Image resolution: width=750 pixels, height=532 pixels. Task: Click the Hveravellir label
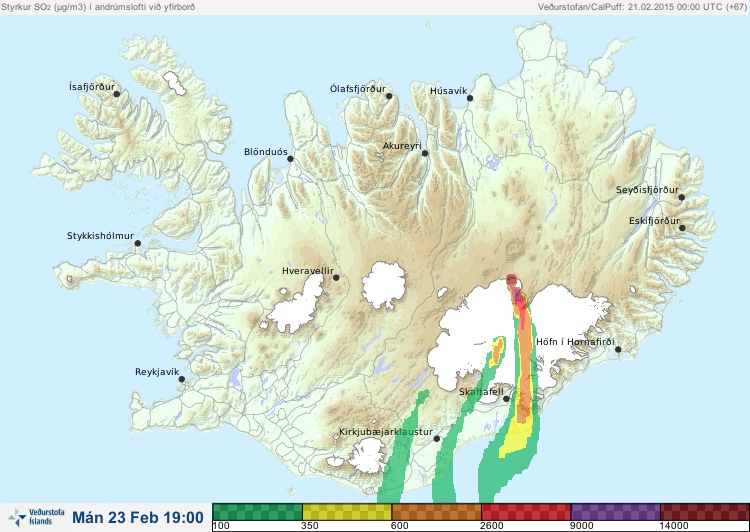click(308, 271)
